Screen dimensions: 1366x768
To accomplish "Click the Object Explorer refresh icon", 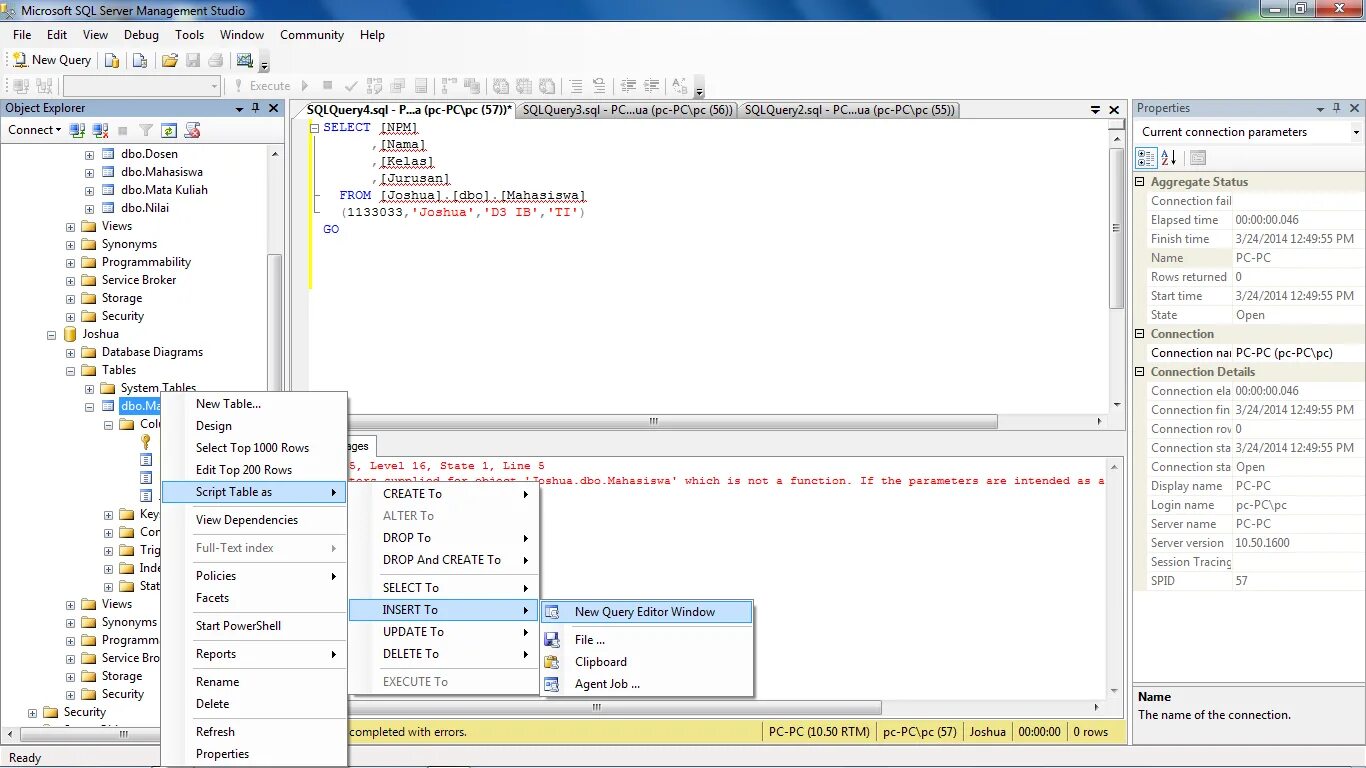I will pyautogui.click(x=169, y=130).
